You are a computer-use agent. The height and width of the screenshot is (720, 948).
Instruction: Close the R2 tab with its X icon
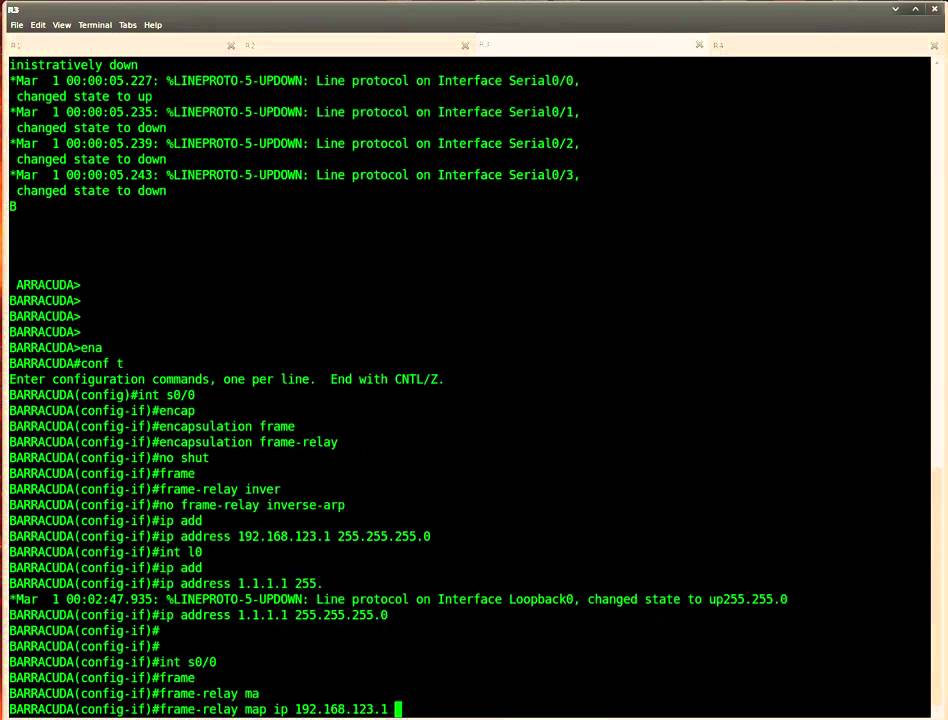(x=465, y=45)
